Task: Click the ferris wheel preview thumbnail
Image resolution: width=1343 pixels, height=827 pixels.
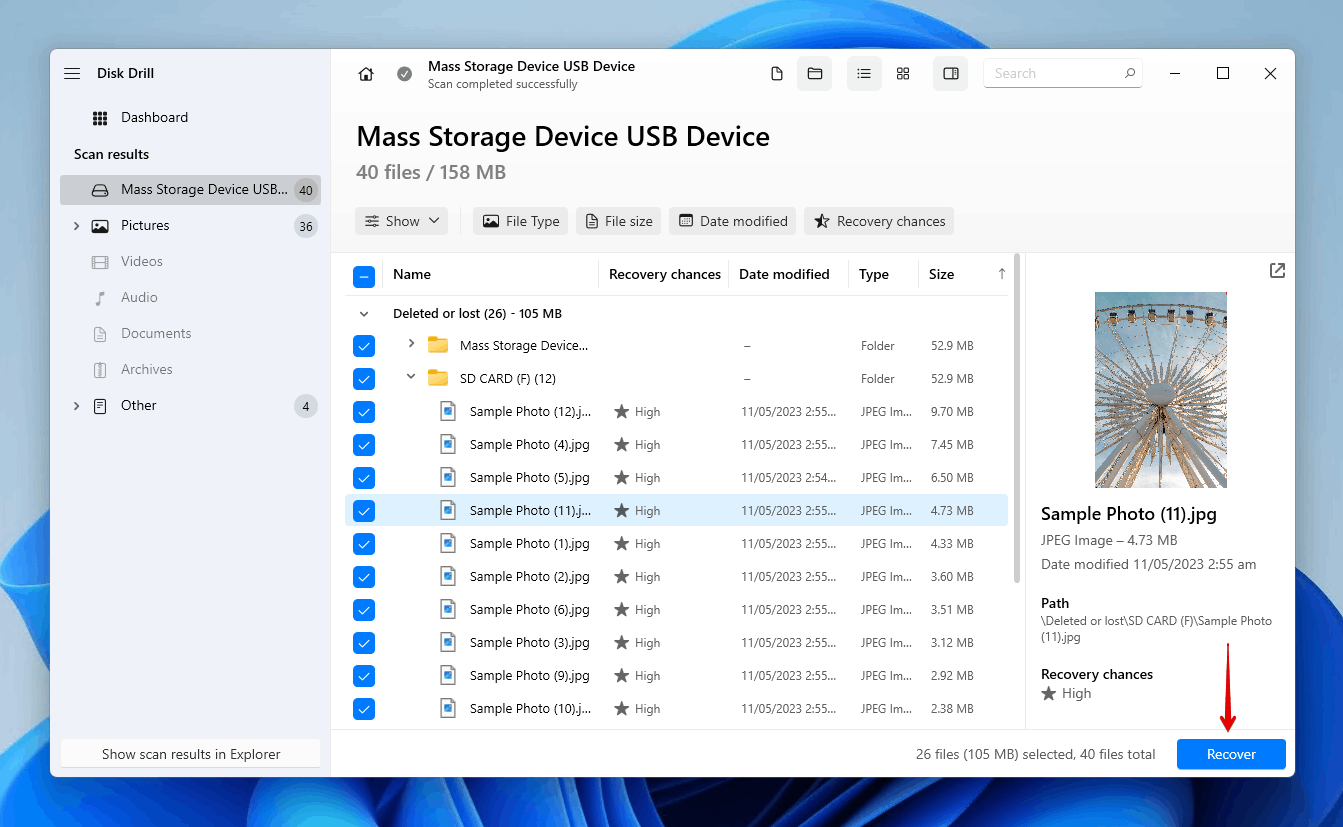Action: [1160, 390]
